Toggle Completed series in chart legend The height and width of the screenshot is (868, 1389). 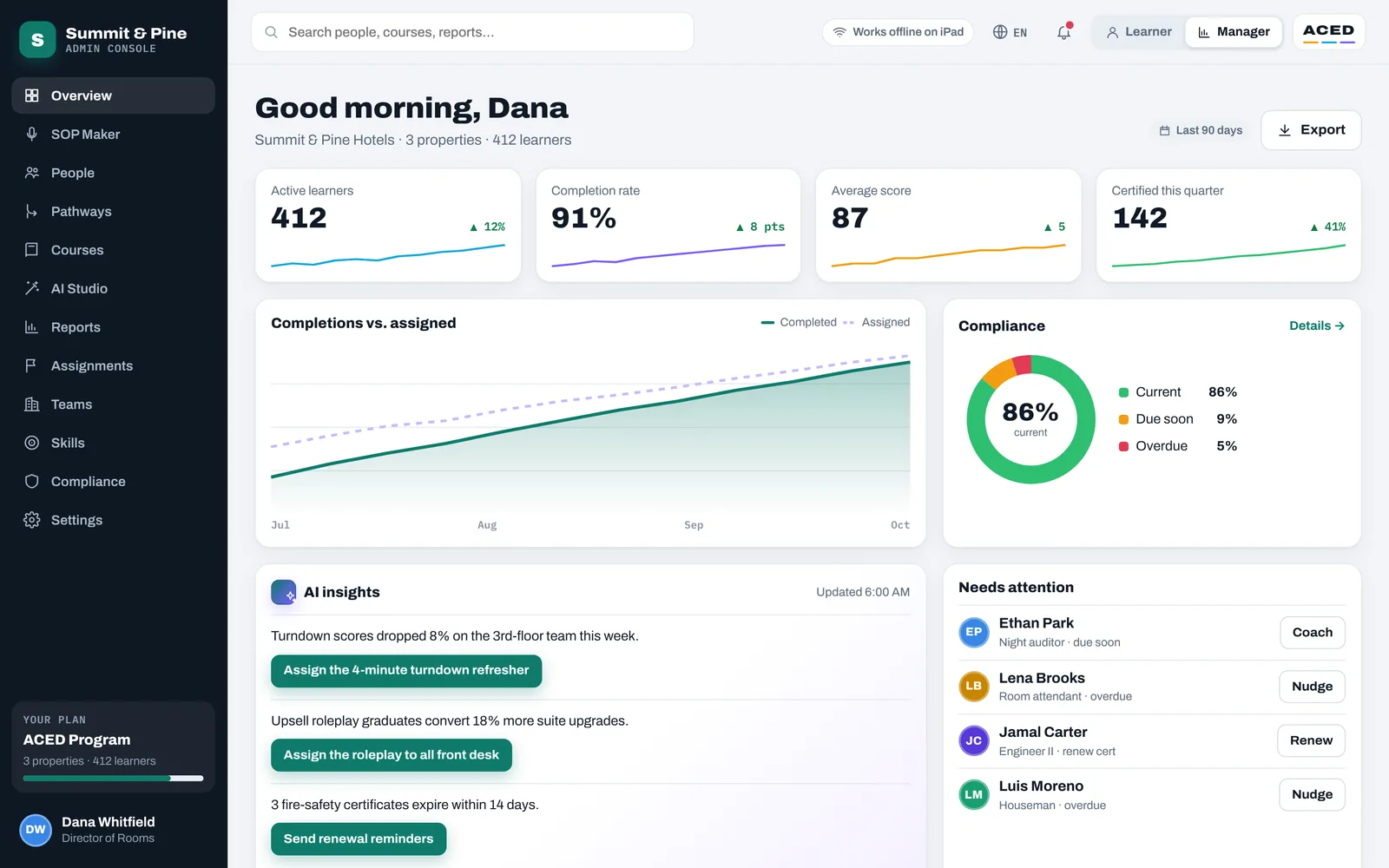[799, 322]
